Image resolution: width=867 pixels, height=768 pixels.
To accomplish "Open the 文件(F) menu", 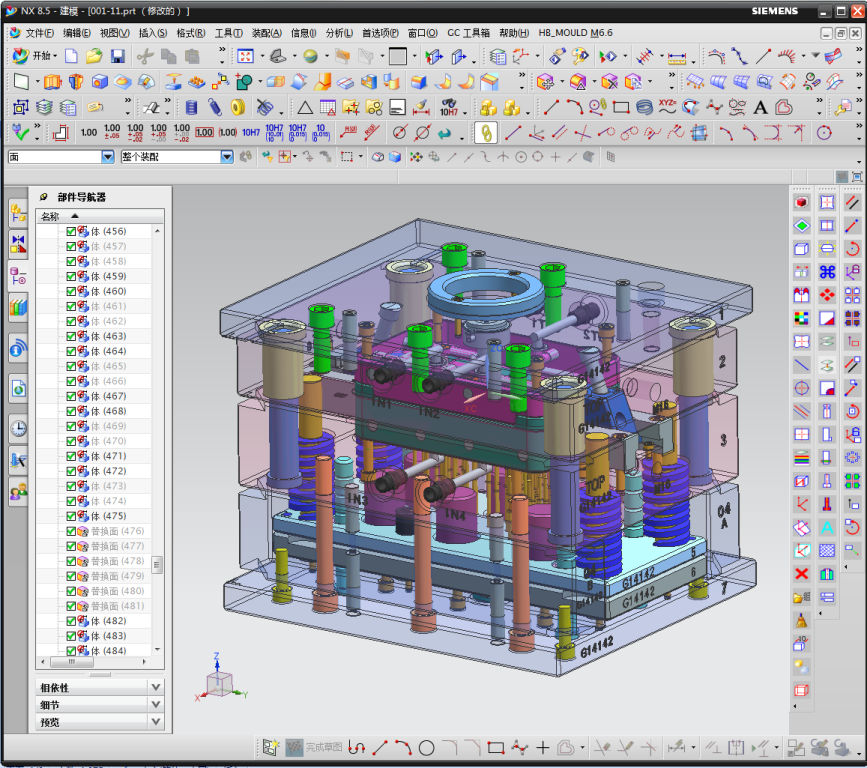I will point(39,33).
